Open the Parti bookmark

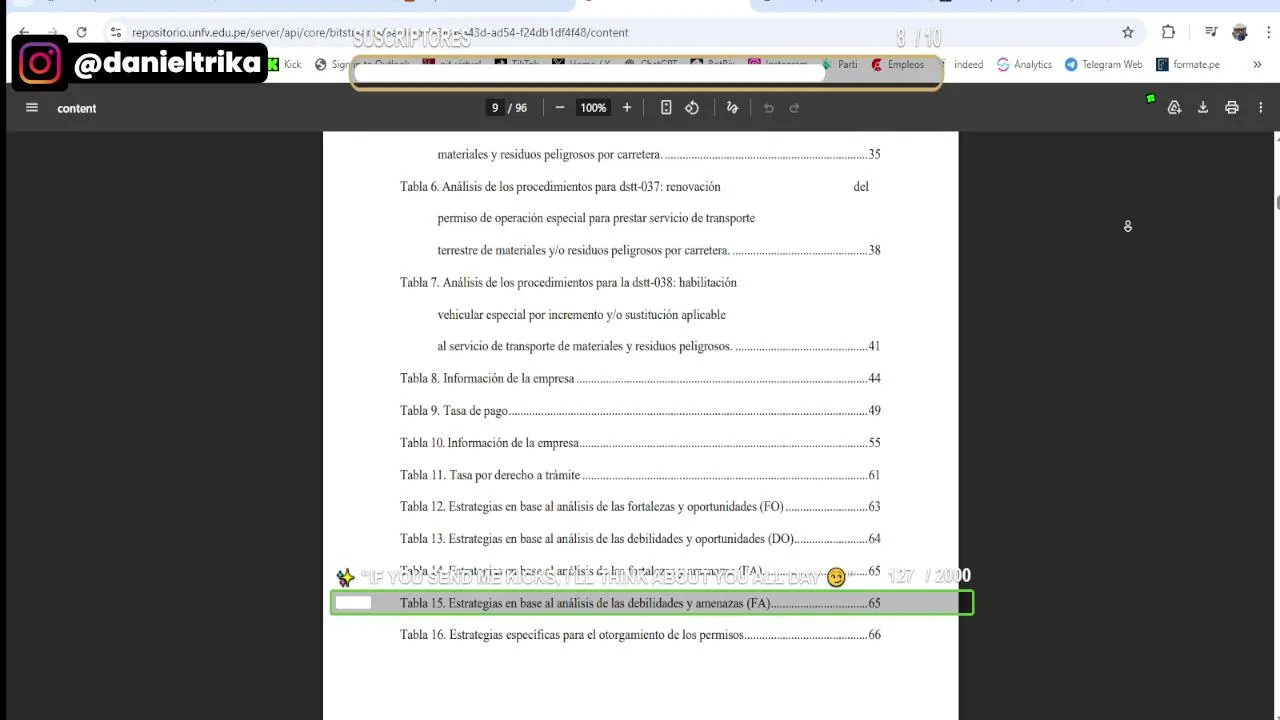pyautogui.click(x=839, y=64)
